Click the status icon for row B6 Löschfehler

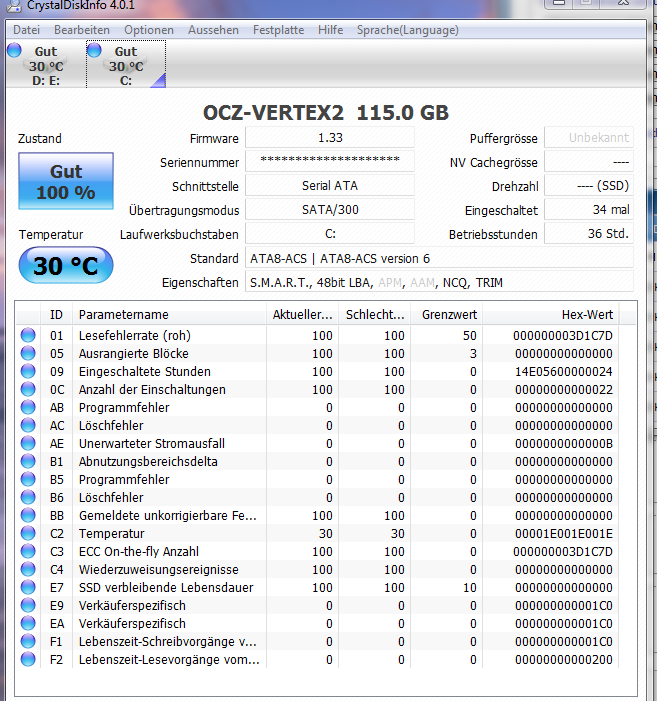point(28,497)
